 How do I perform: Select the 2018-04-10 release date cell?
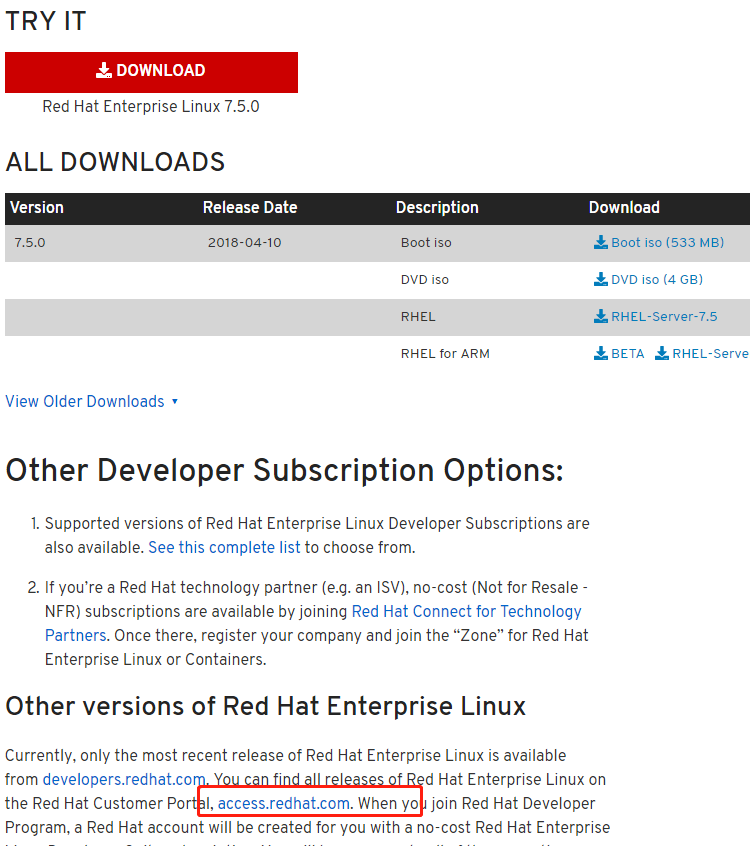(244, 243)
